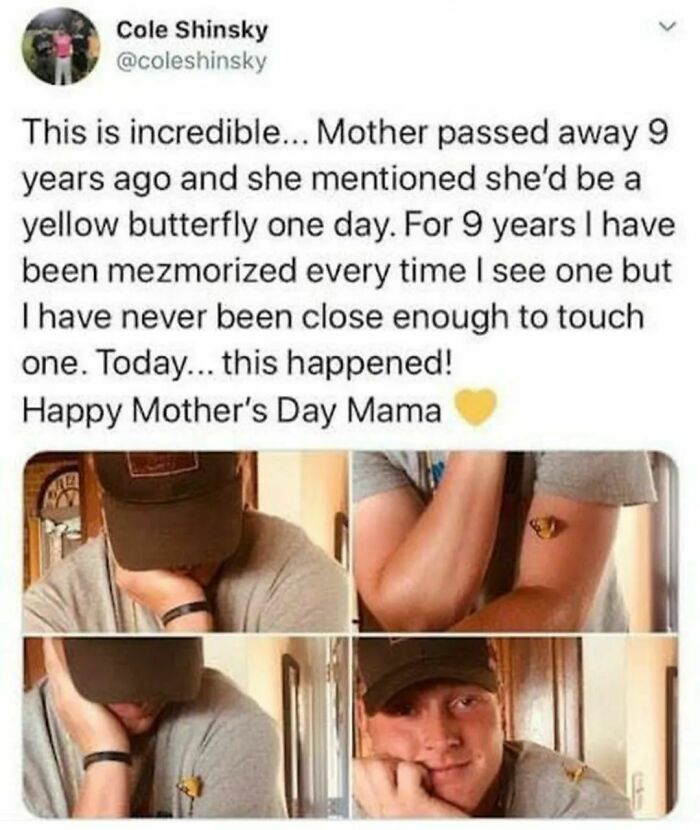Click the "Happy Mother's Day Mama" line
700x830 pixels.
click(x=232, y=409)
